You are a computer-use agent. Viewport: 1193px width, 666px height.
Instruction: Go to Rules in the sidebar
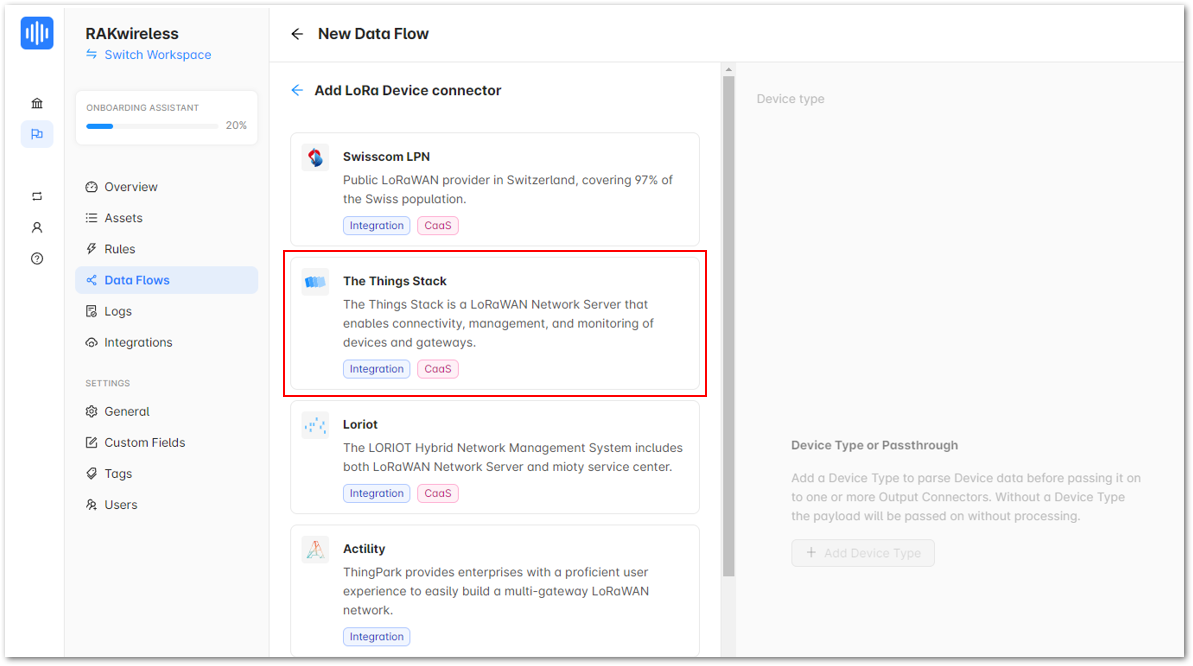(x=167, y=249)
